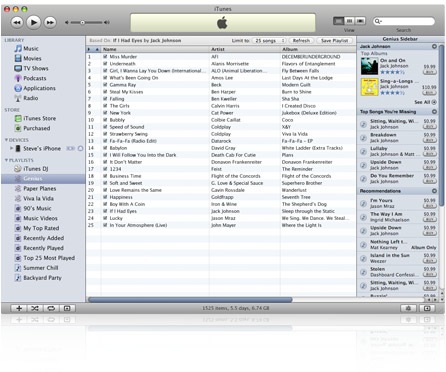Uncheck Steal My Kisses checkbox
The width and height of the screenshot is (446, 372).
coord(105,92)
